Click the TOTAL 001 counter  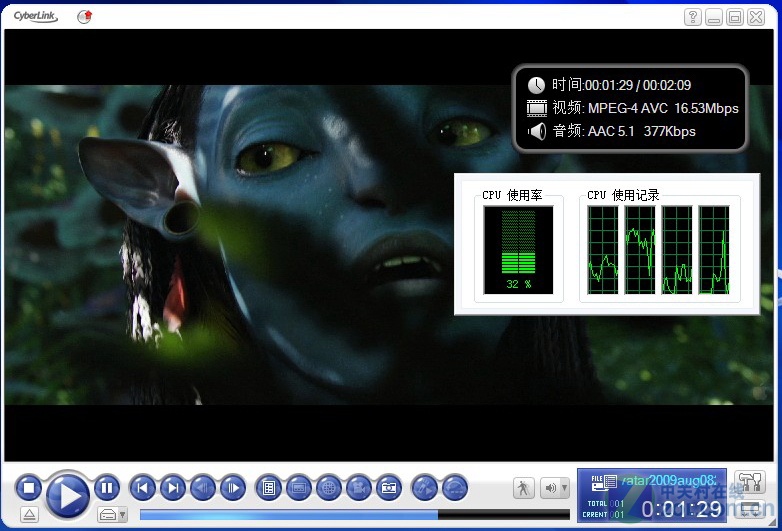click(605, 504)
